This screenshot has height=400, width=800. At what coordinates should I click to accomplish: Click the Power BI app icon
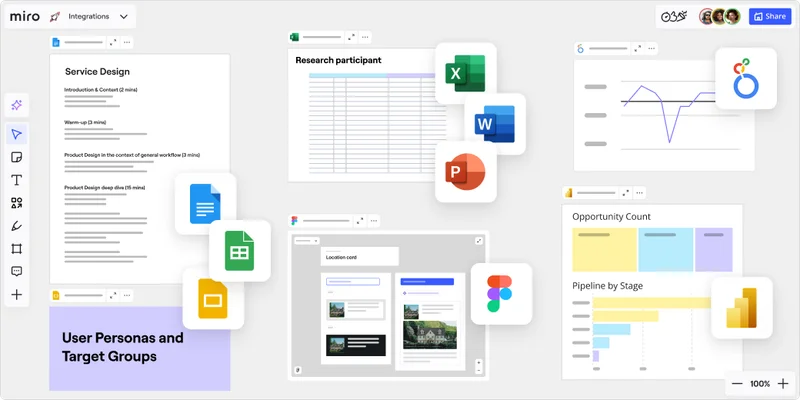[x=741, y=308]
